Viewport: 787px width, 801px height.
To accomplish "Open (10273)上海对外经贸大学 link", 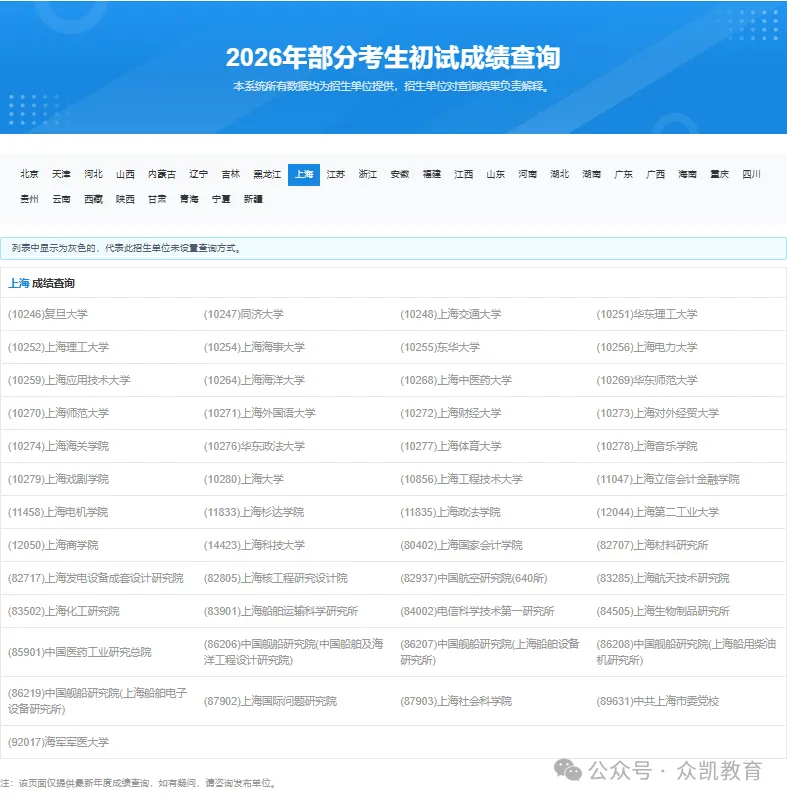I will (658, 413).
